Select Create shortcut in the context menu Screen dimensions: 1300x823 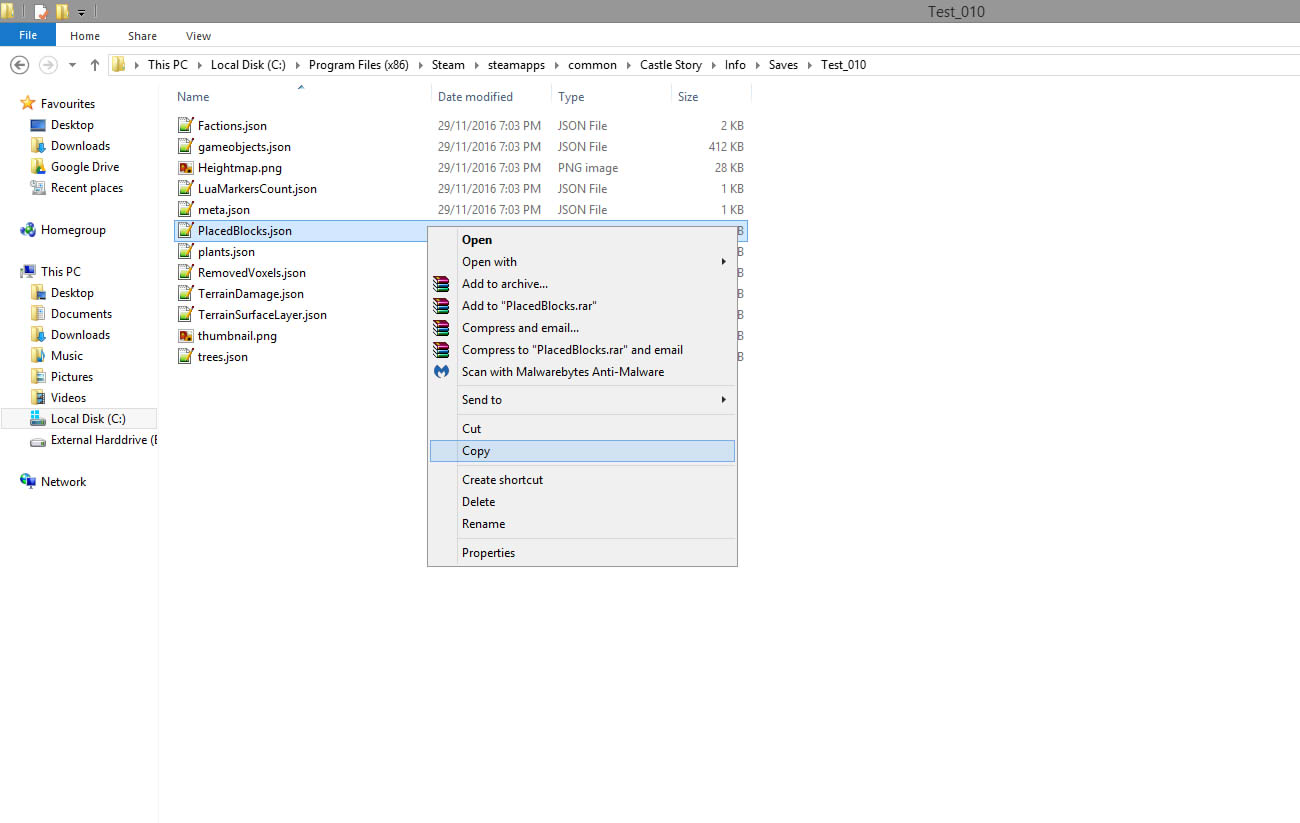pos(582,480)
